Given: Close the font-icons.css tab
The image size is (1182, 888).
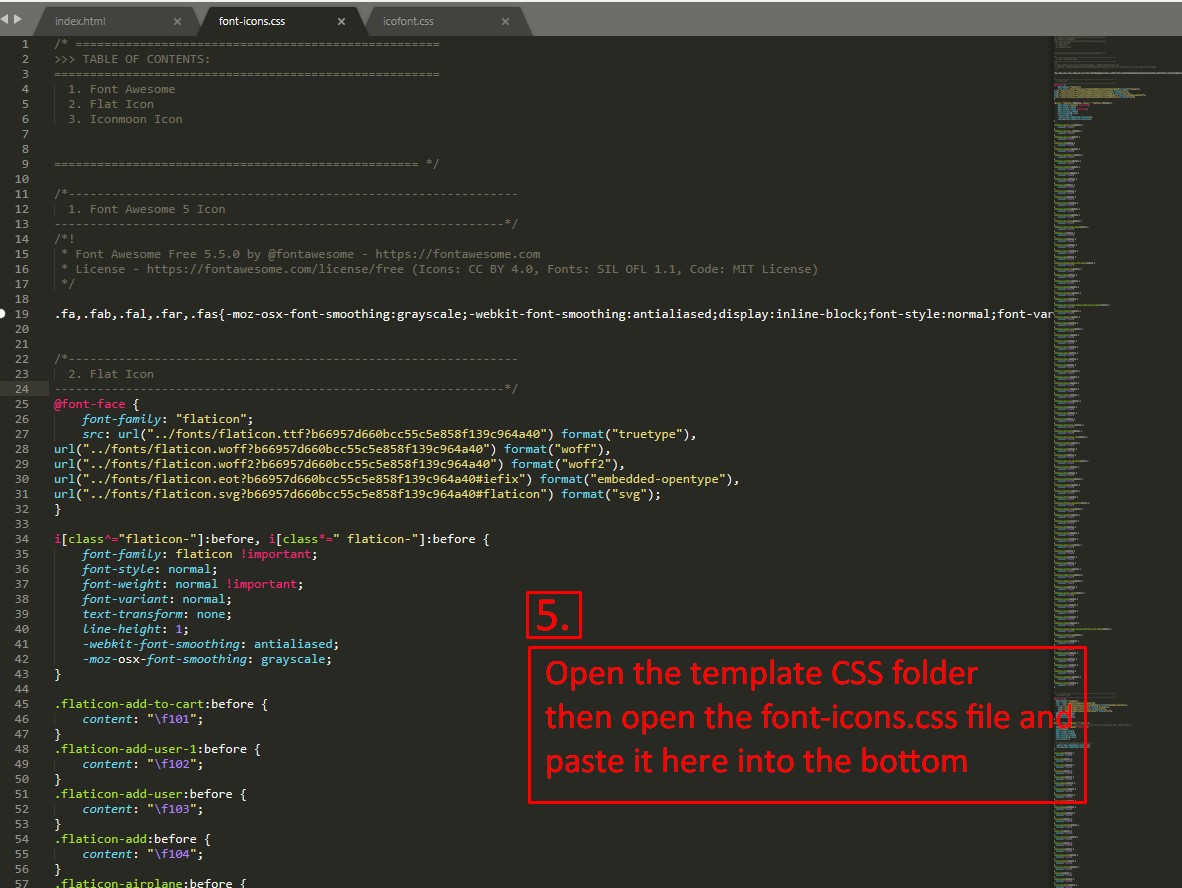Looking at the screenshot, I should [x=341, y=21].
